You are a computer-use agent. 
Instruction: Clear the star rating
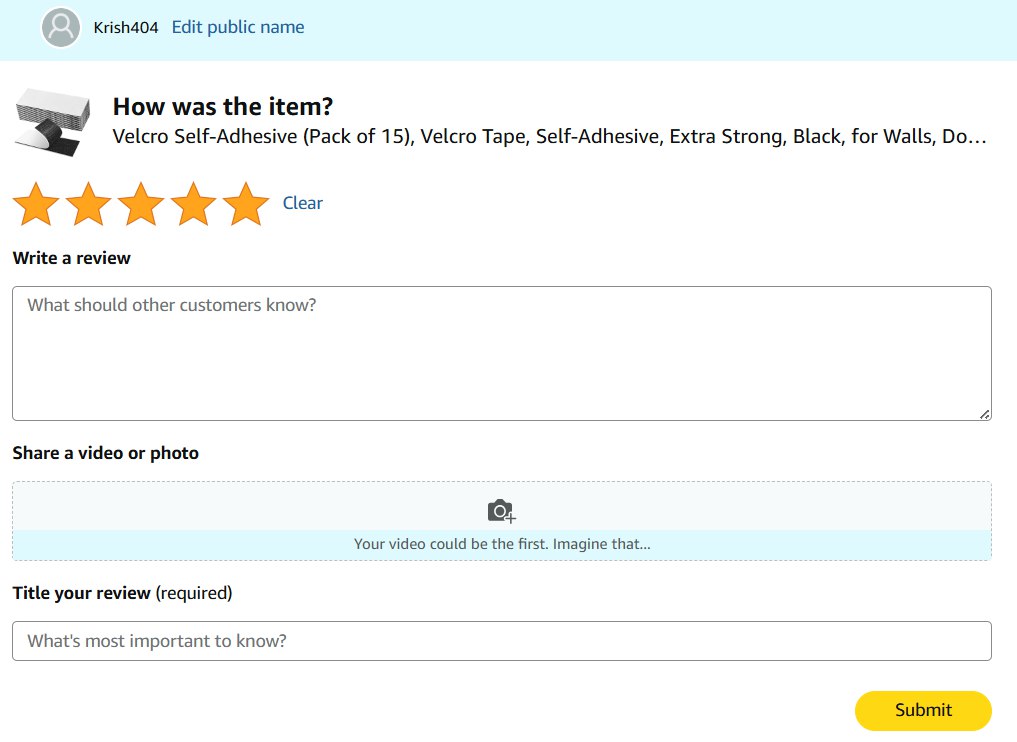302,203
